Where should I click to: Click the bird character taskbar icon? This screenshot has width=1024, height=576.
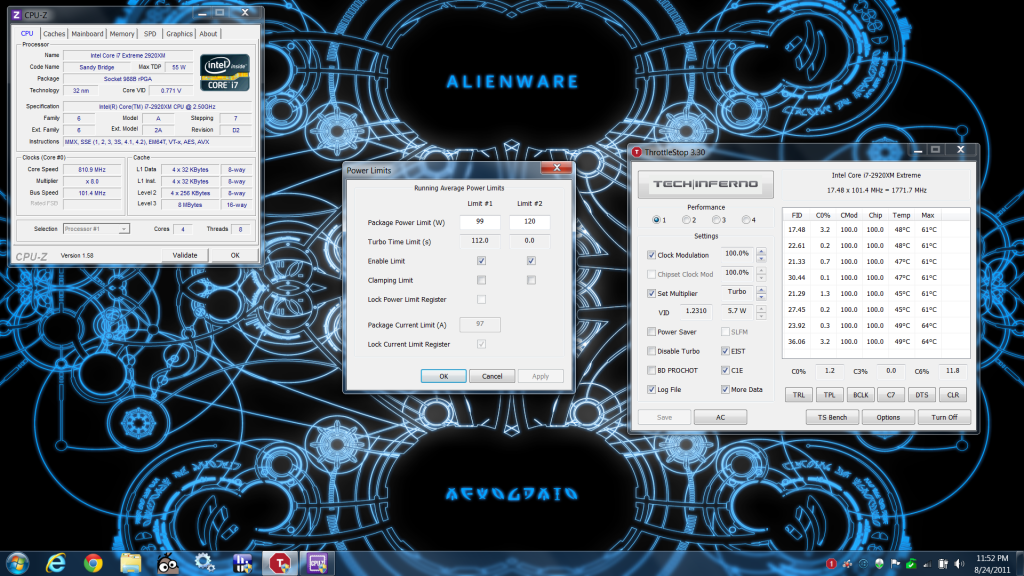(168, 563)
